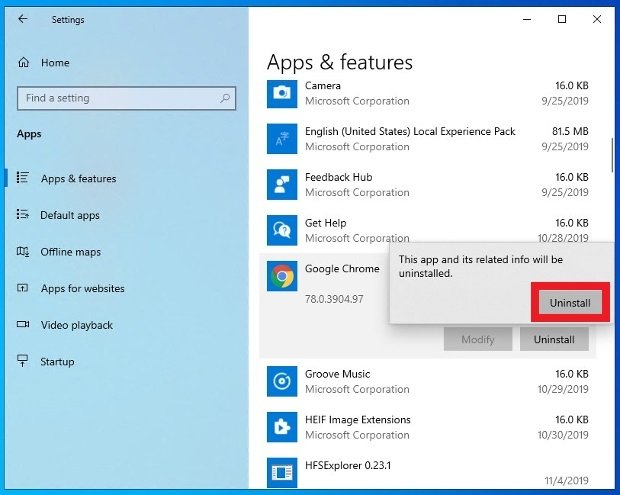This screenshot has height=495, width=620.
Task: Click the Feedback Hub app icon
Action: (x=282, y=185)
